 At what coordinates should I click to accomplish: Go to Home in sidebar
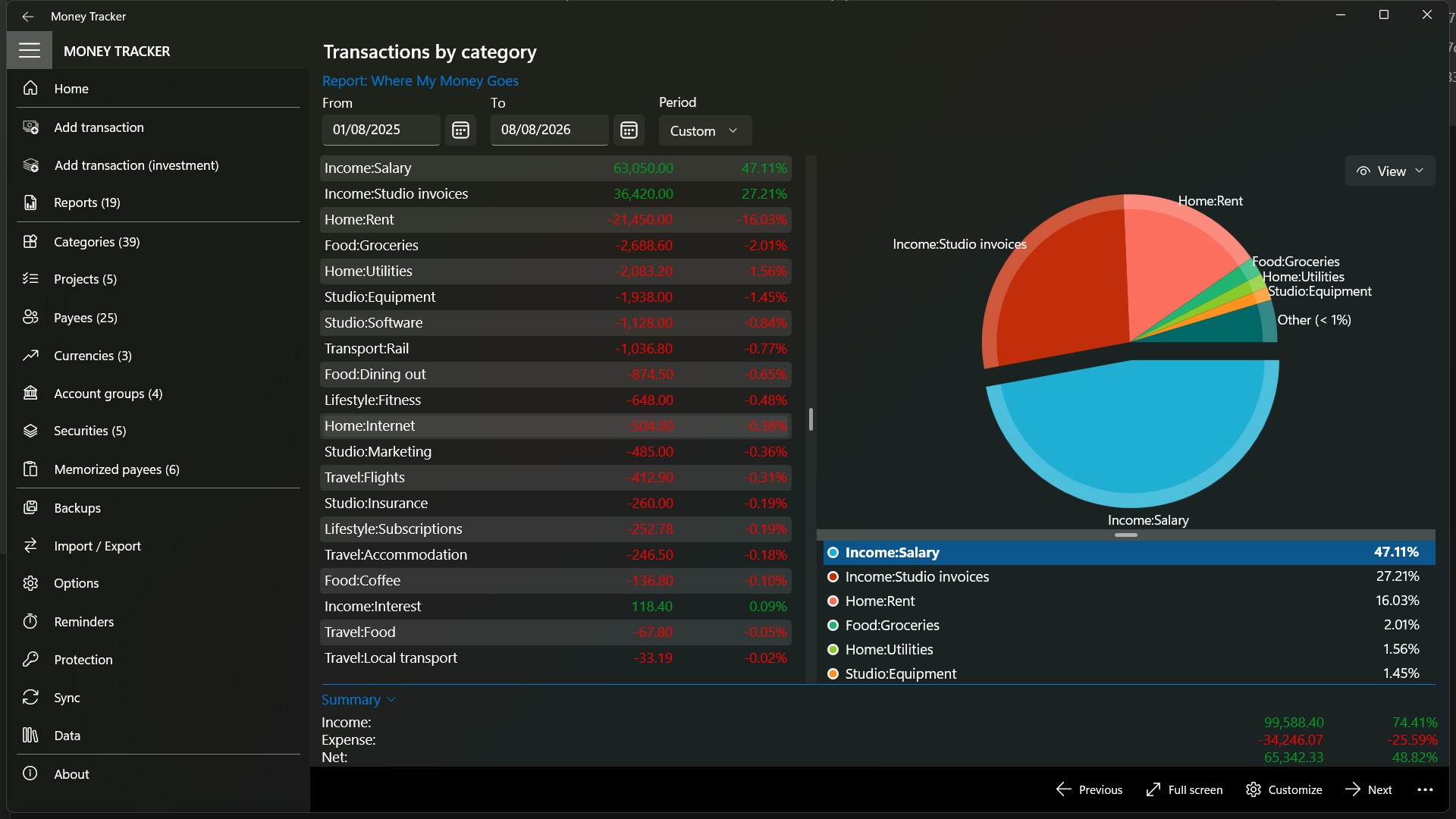(x=158, y=89)
